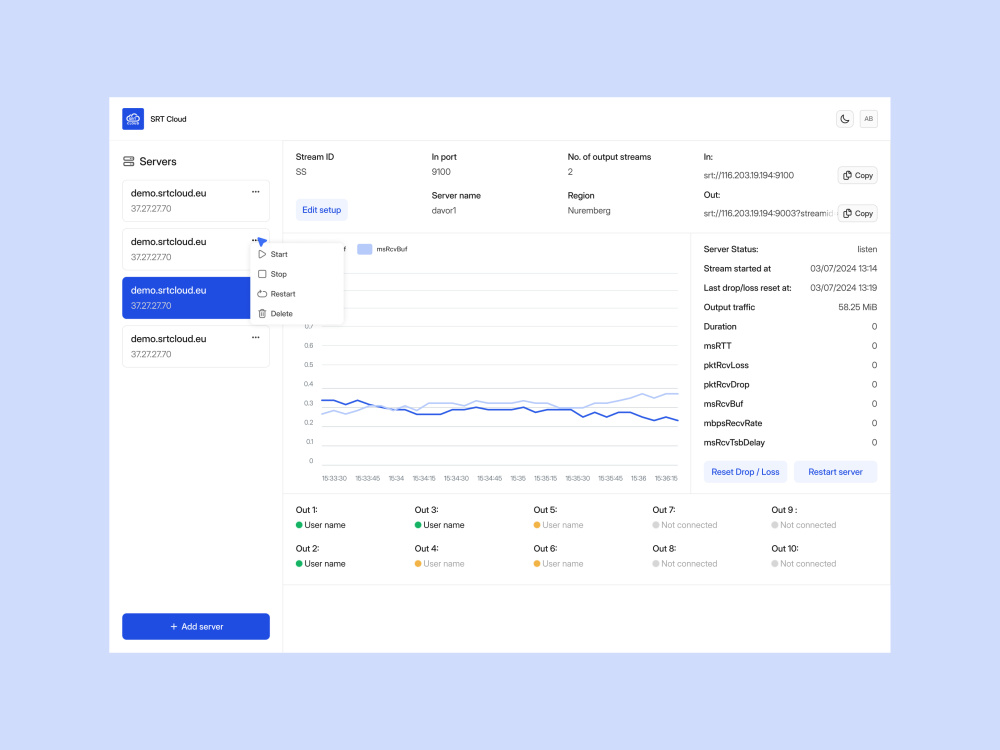Click the msRcvTsbDelay row label

734,443
